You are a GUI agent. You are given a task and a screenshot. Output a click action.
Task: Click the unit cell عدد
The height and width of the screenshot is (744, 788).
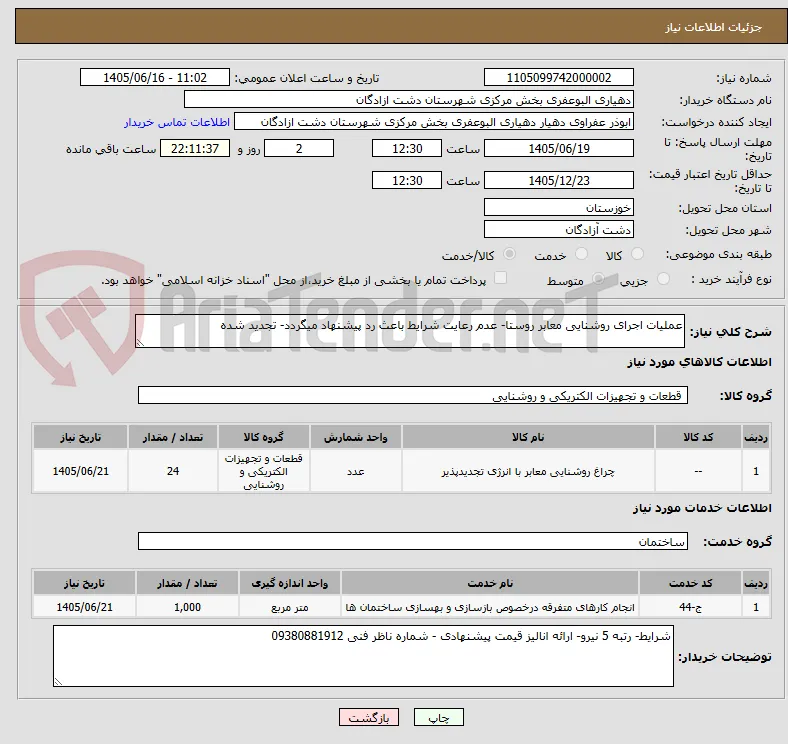[355, 471]
